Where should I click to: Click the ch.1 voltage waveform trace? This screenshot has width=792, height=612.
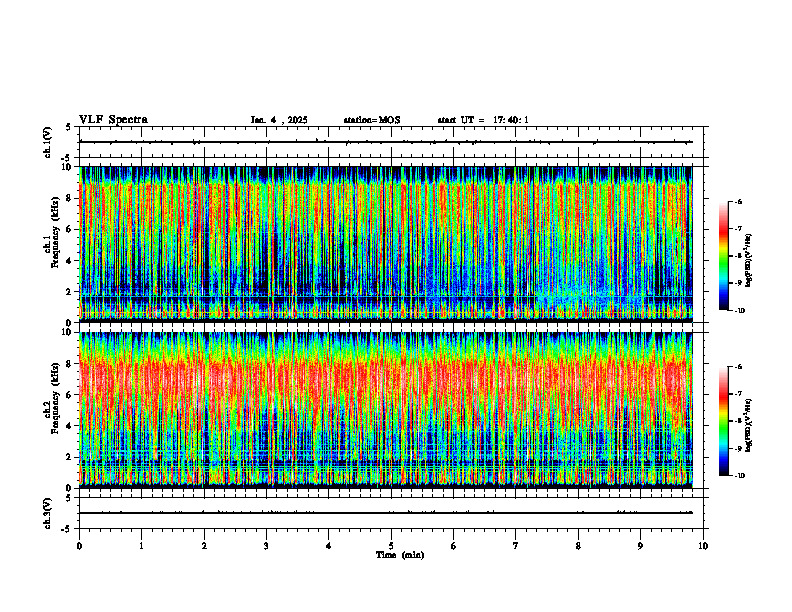pos(386,142)
